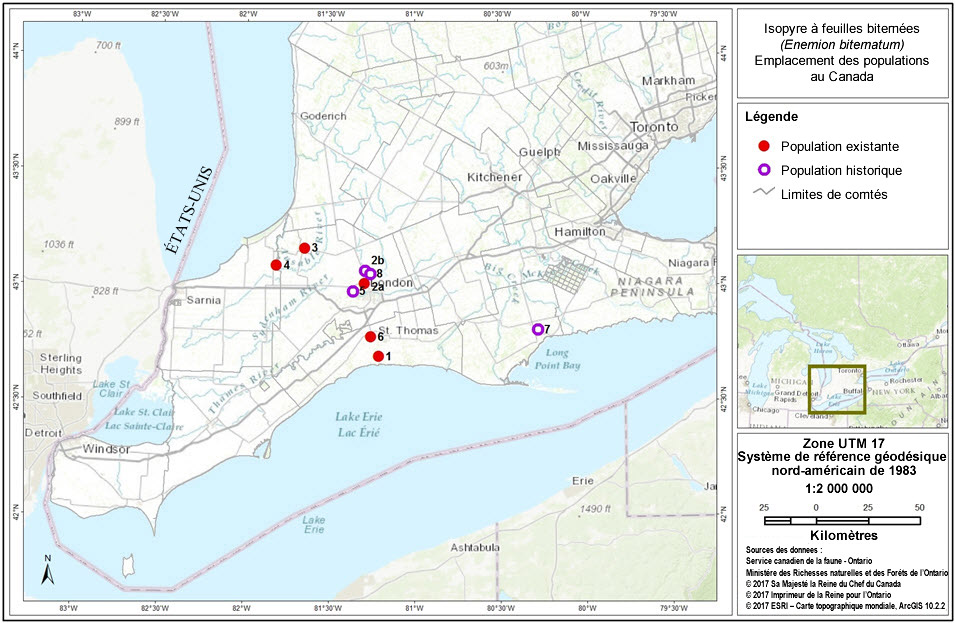Click the purple historic marker labeled 2b

coord(365,270)
